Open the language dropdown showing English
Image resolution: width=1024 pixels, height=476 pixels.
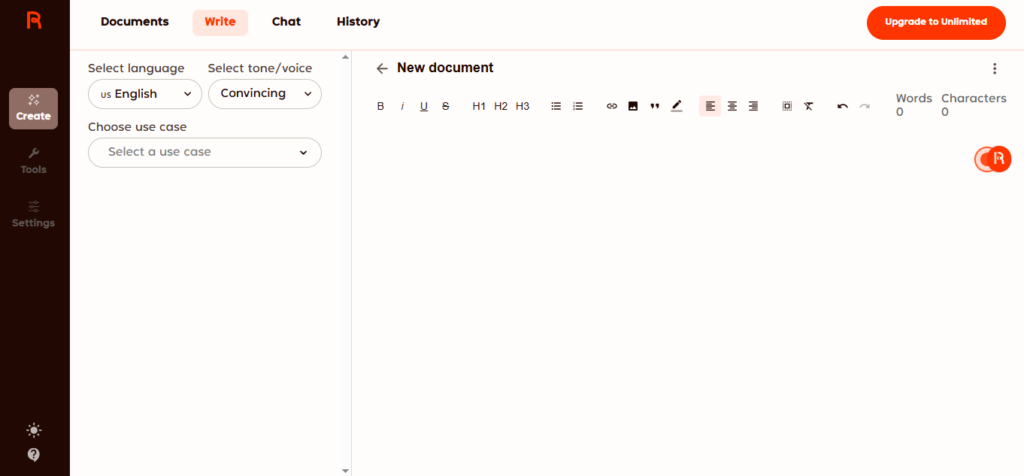pyautogui.click(x=144, y=94)
